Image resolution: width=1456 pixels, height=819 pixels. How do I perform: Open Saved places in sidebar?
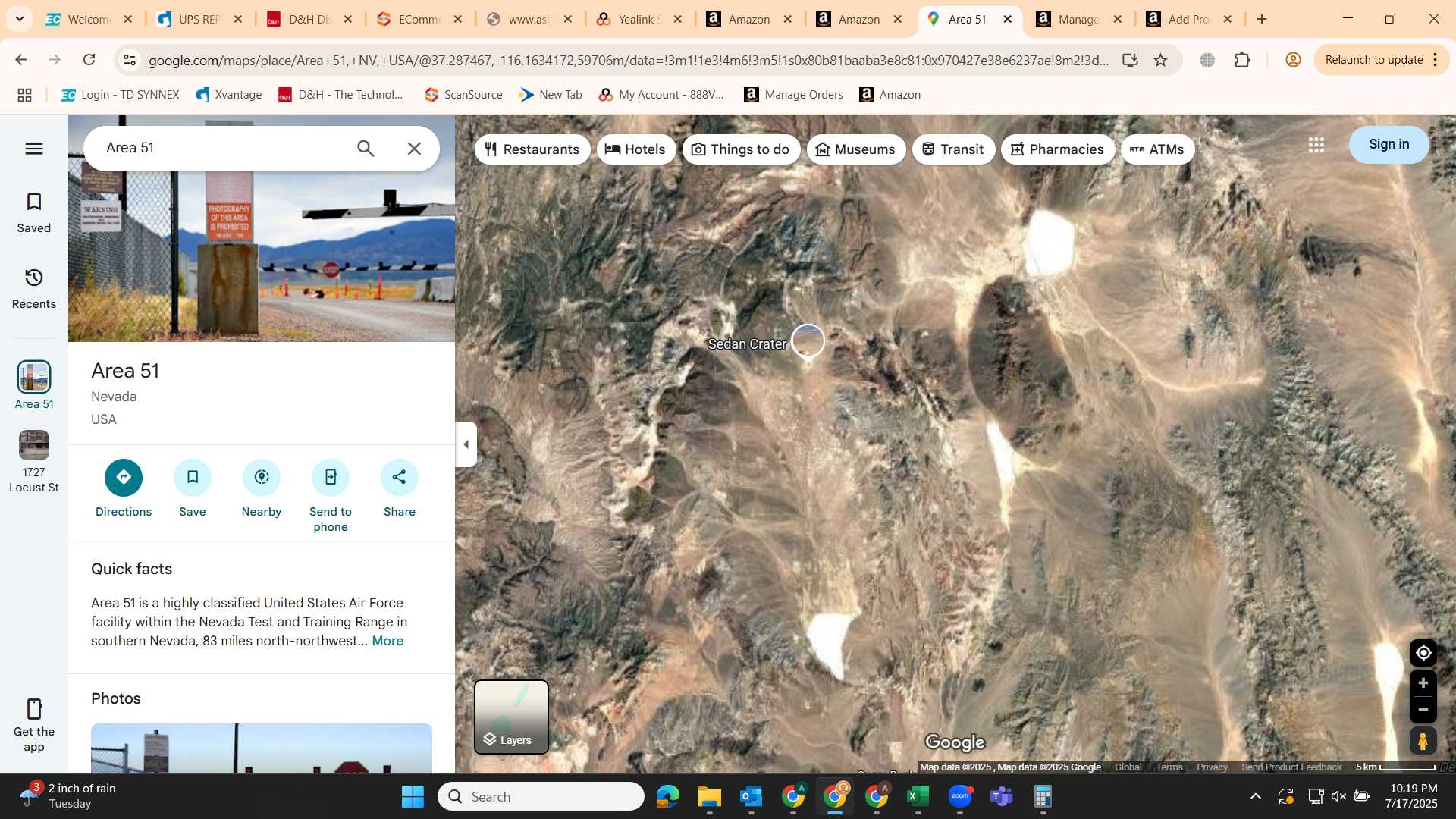34,212
